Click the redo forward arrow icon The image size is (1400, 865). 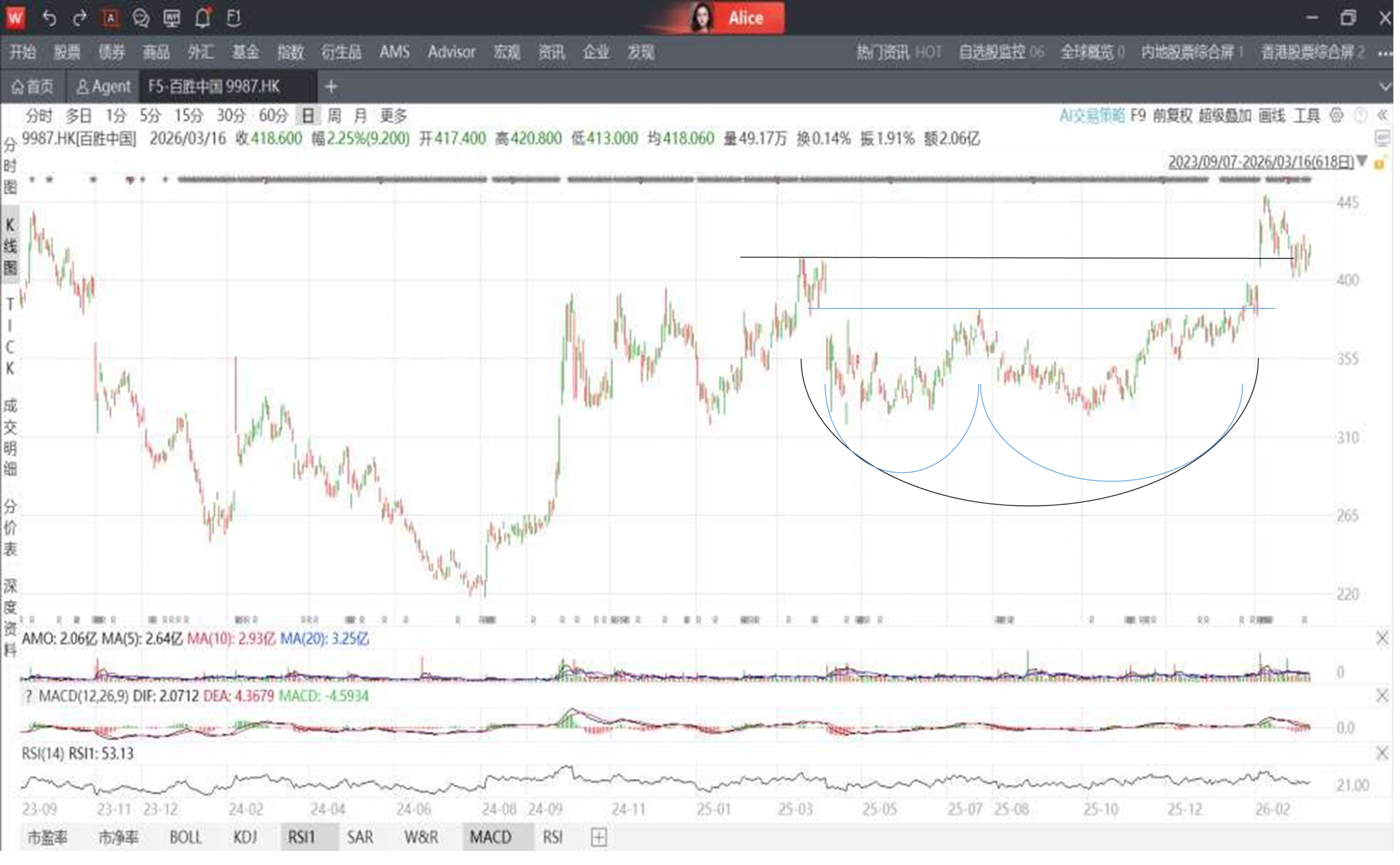click(79, 18)
